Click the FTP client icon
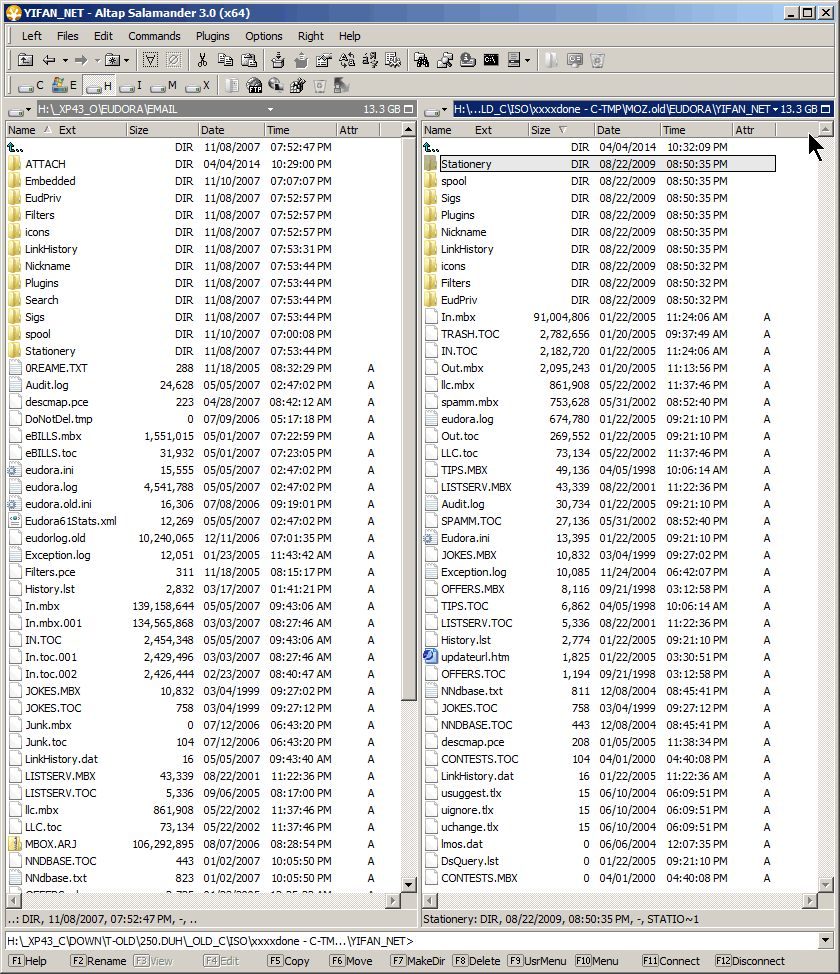Image resolution: width=840 pixels, height=974 pixels. 254,86
